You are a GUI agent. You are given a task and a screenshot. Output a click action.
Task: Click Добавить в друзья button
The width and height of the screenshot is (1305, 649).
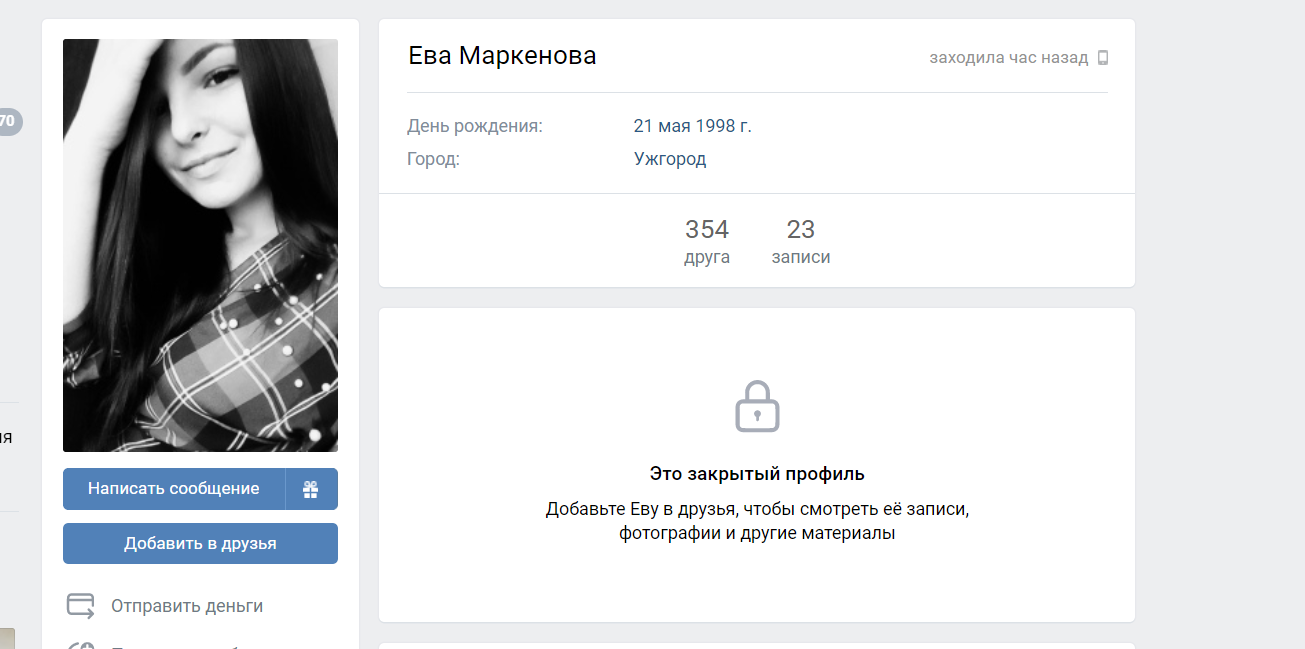200,544
